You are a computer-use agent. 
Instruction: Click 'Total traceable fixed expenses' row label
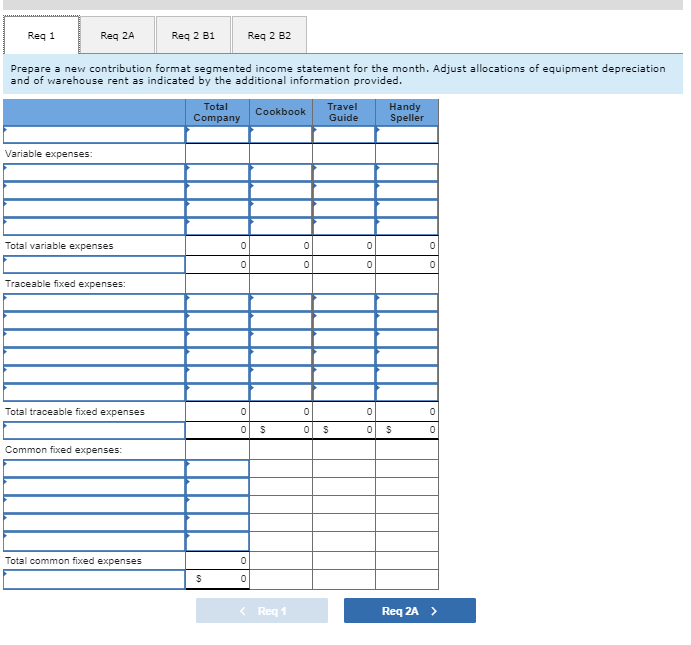75,412
